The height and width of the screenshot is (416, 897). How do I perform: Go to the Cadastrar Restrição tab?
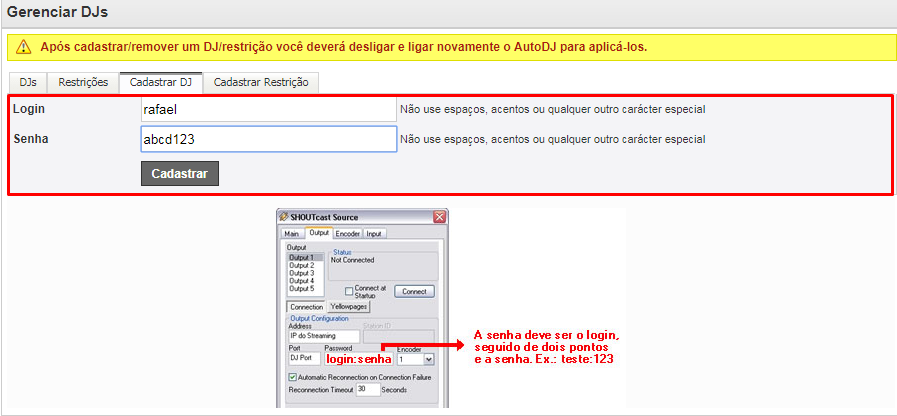[262, 82]
